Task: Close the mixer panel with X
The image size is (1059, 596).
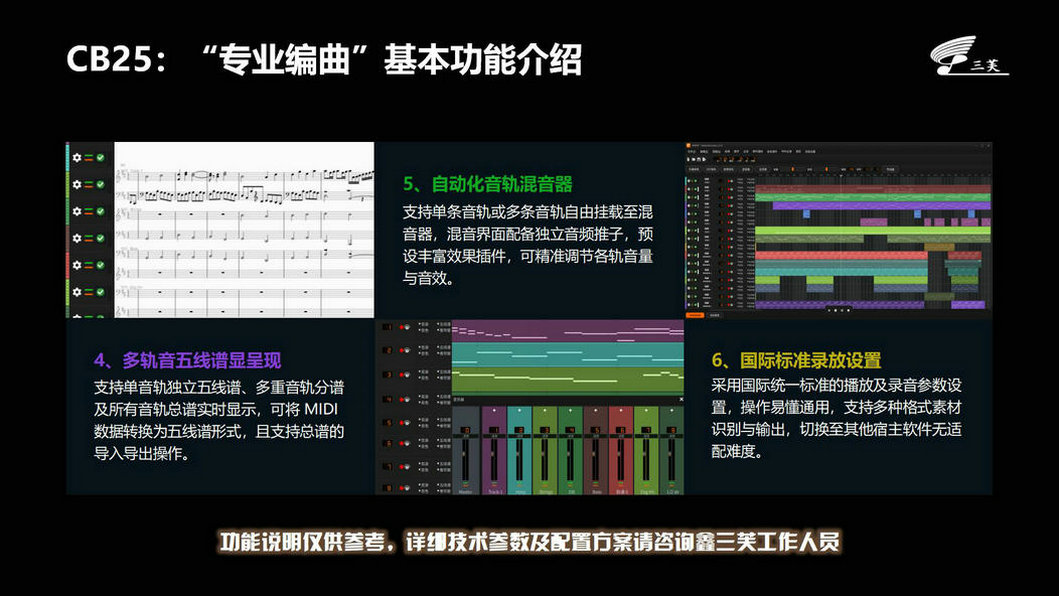Action: point(681,399)
